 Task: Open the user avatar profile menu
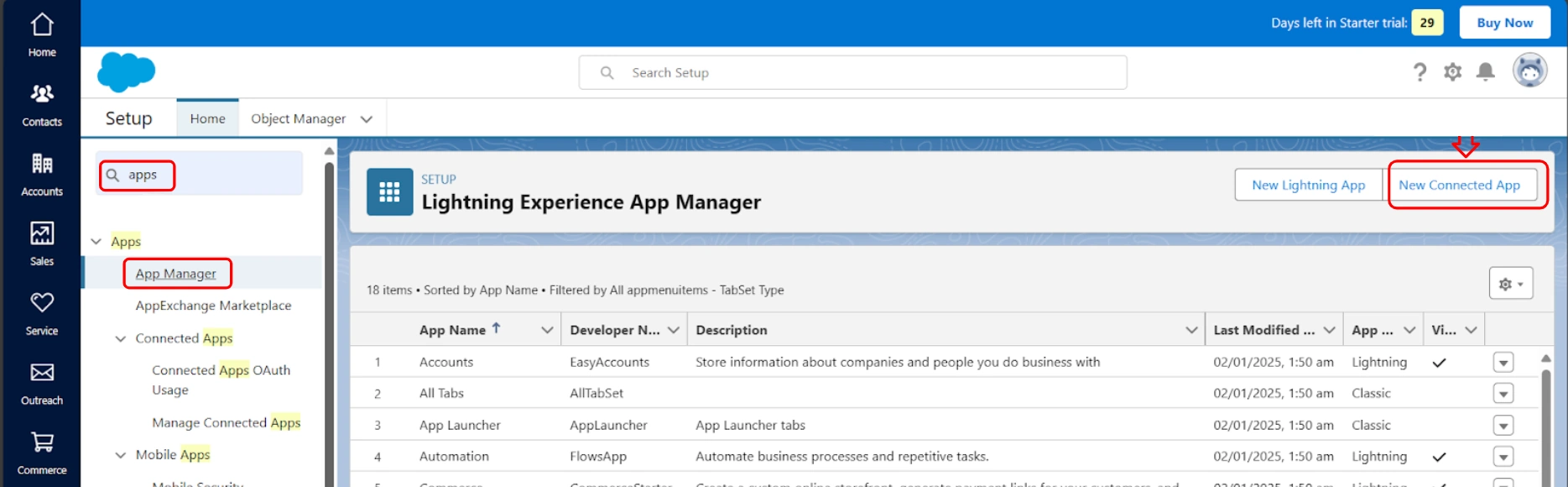point(1529,71)
